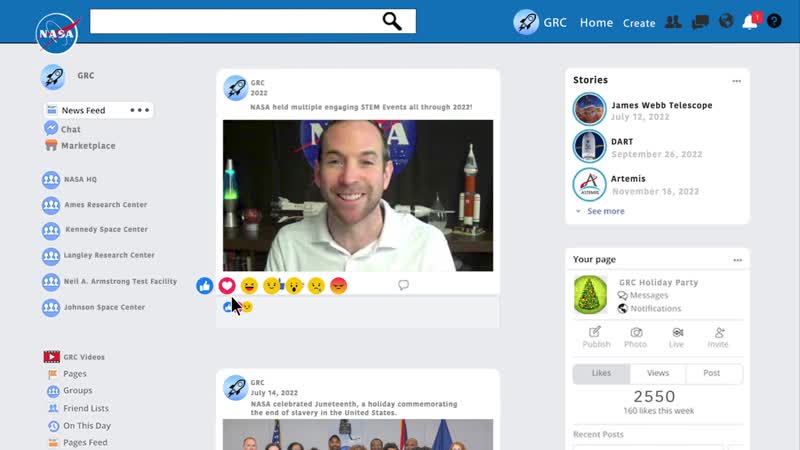The height and width of the screenshot is (450, 800).
Task: Click the blue thumbs-up Like reaction
Action: point(205,286)
